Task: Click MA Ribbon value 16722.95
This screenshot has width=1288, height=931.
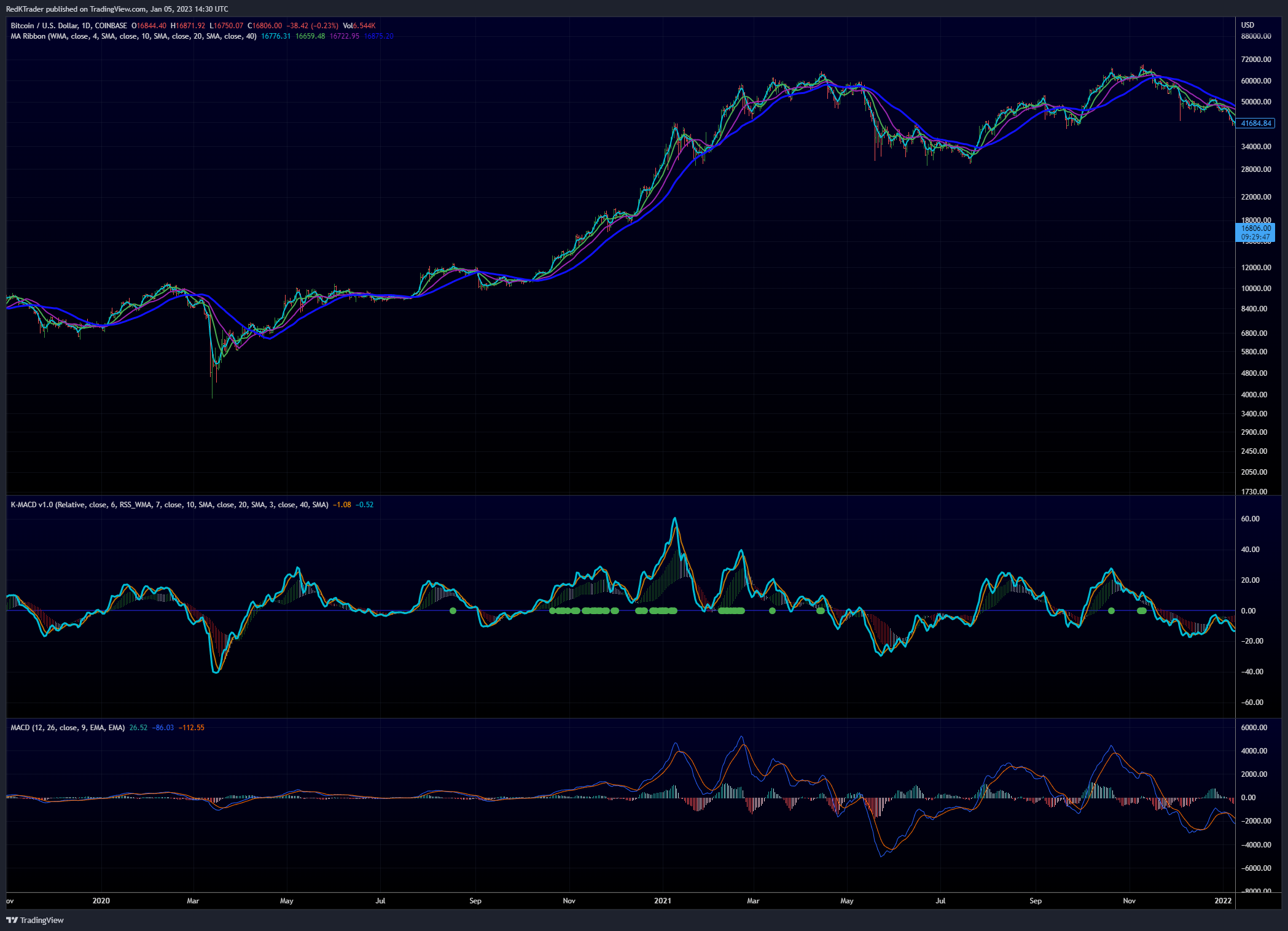Action: (x=345, y=36)
